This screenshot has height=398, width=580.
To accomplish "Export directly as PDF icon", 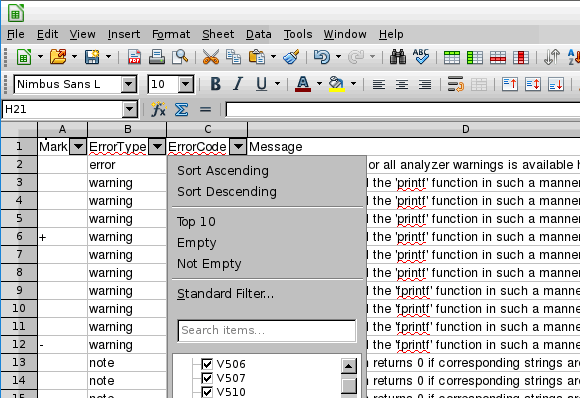I will pyautogui.click(x=134, y=57).
